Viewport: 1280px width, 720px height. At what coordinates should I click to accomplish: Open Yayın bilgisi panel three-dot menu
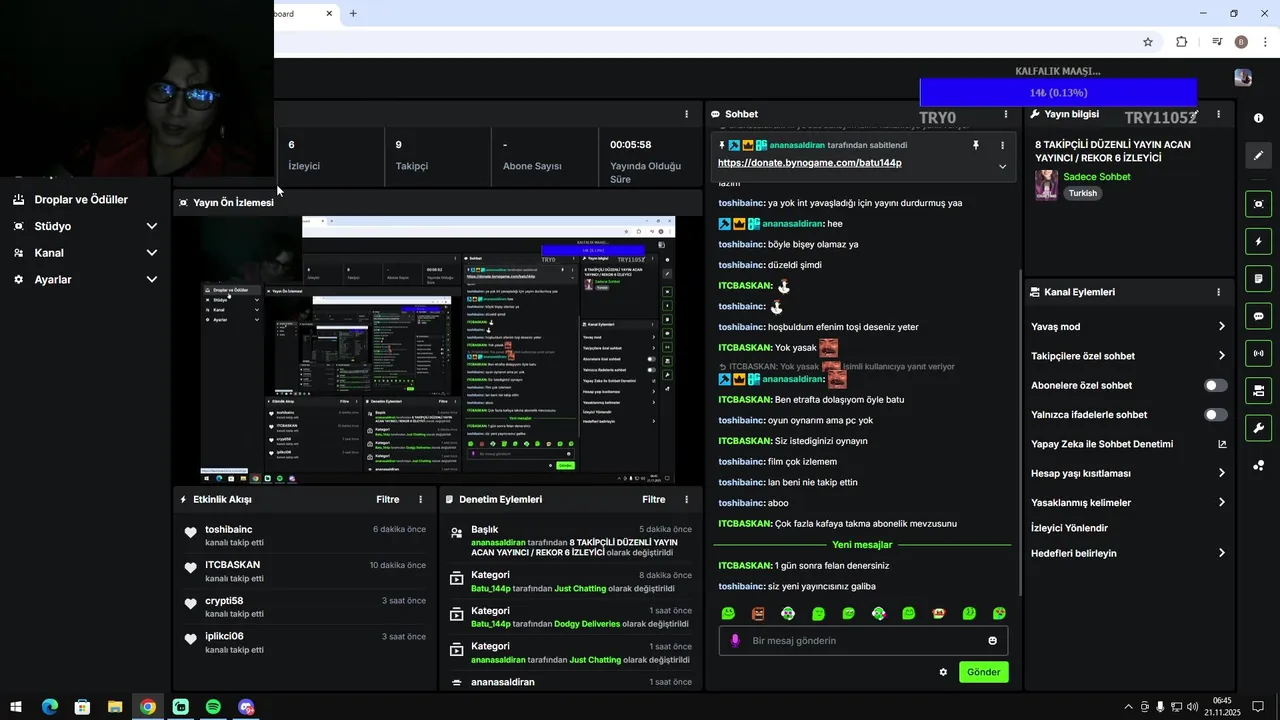(1218, 114)
